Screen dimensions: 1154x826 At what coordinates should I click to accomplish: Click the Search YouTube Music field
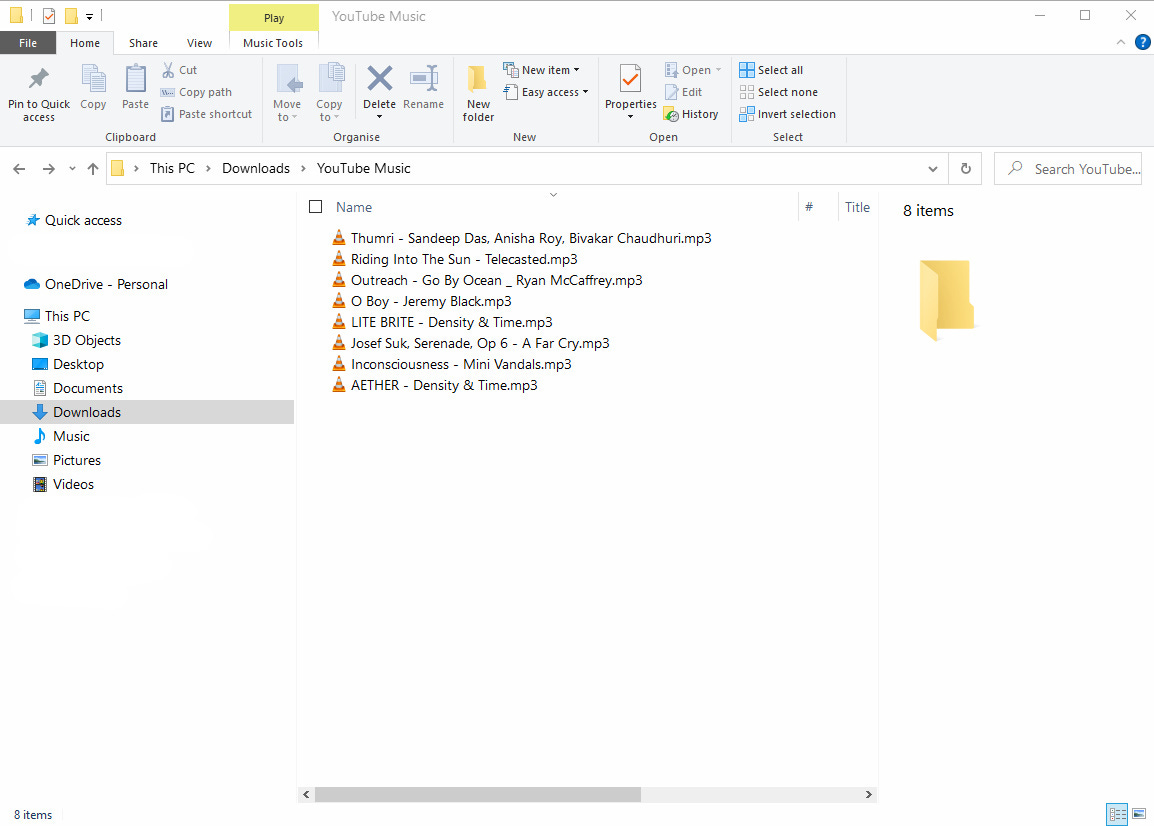pyautogui.click(x=1068, y=169)
